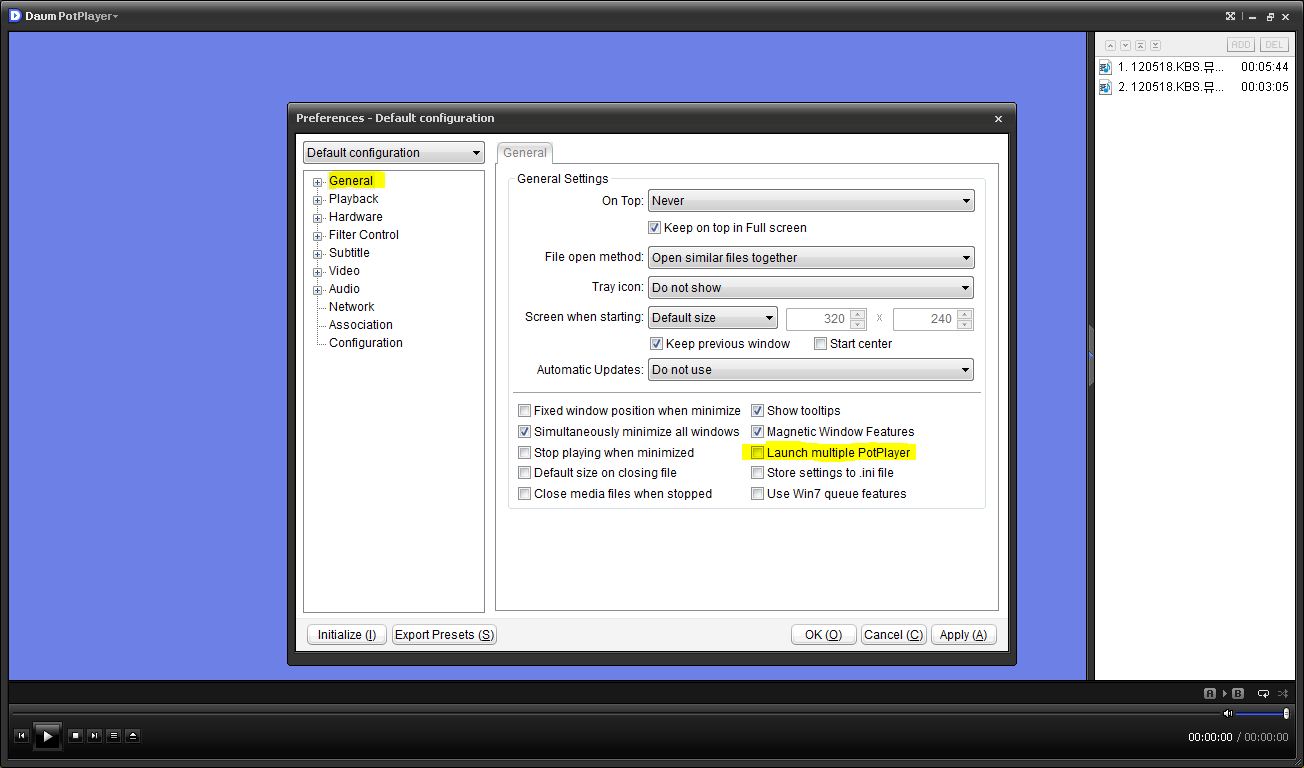The image size is (1304, 768).
Task: Move playlist item up
Action: (x=1110, y=45)
